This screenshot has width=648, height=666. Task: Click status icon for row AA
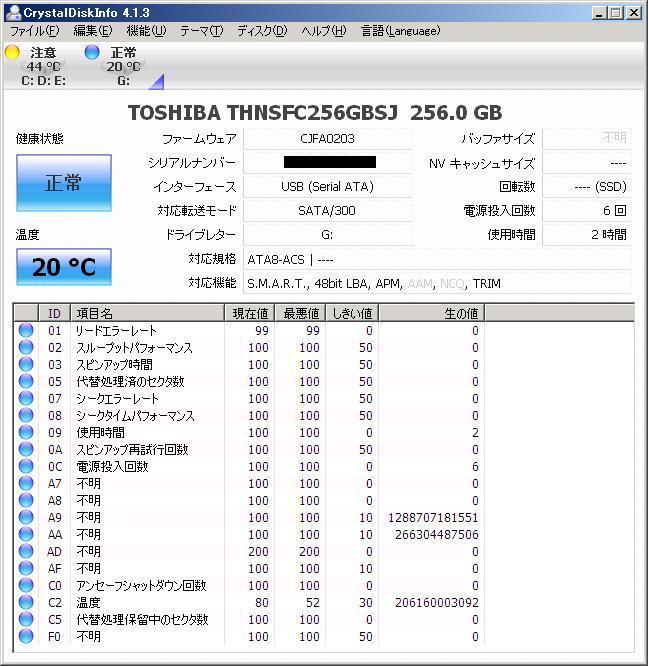click(26, 534)
